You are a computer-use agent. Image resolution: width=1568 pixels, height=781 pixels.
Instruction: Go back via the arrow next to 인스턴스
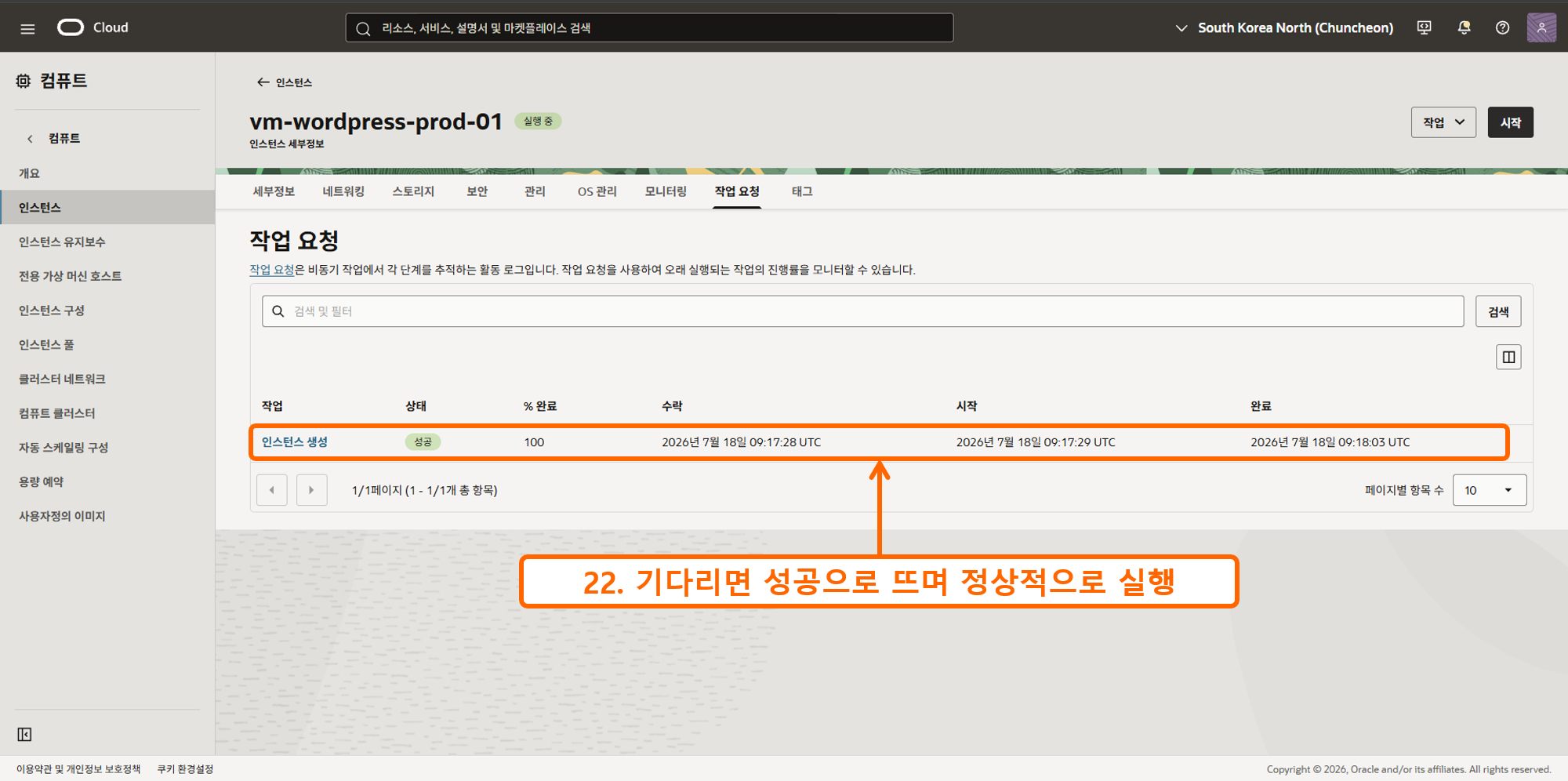(x=263, y=82)
